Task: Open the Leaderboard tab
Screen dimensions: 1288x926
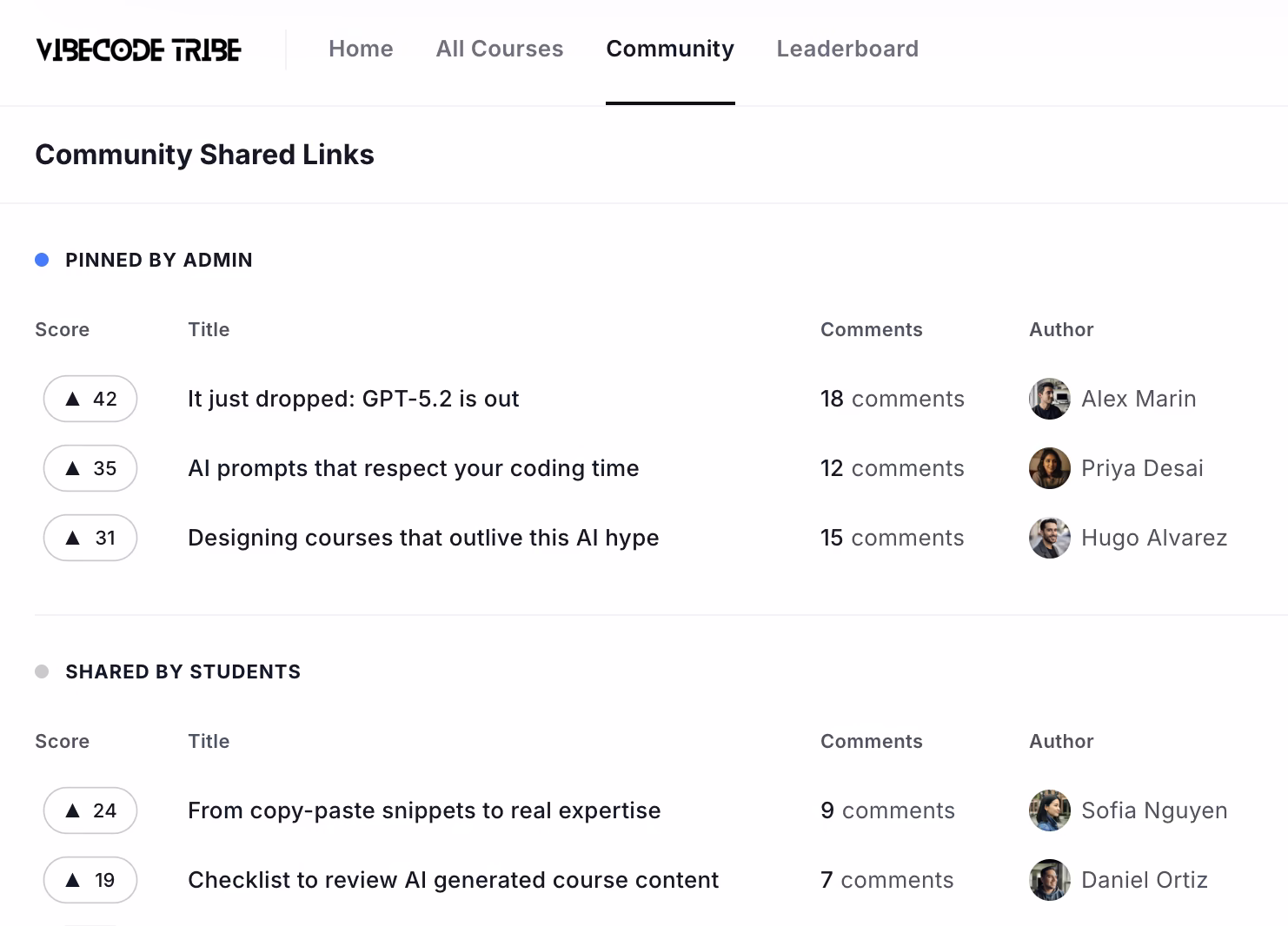Action: (x=847, y=49)
